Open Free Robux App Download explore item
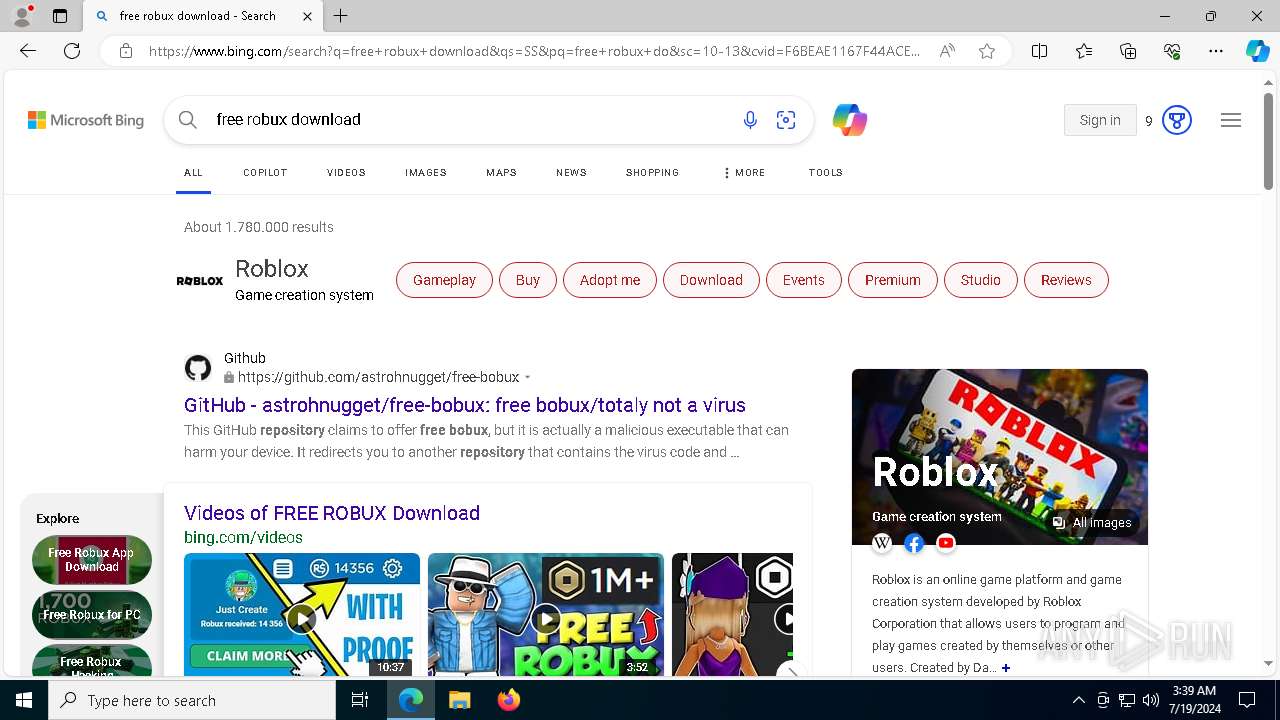The height and width of the screenshot is (720, 1280). 92,560
